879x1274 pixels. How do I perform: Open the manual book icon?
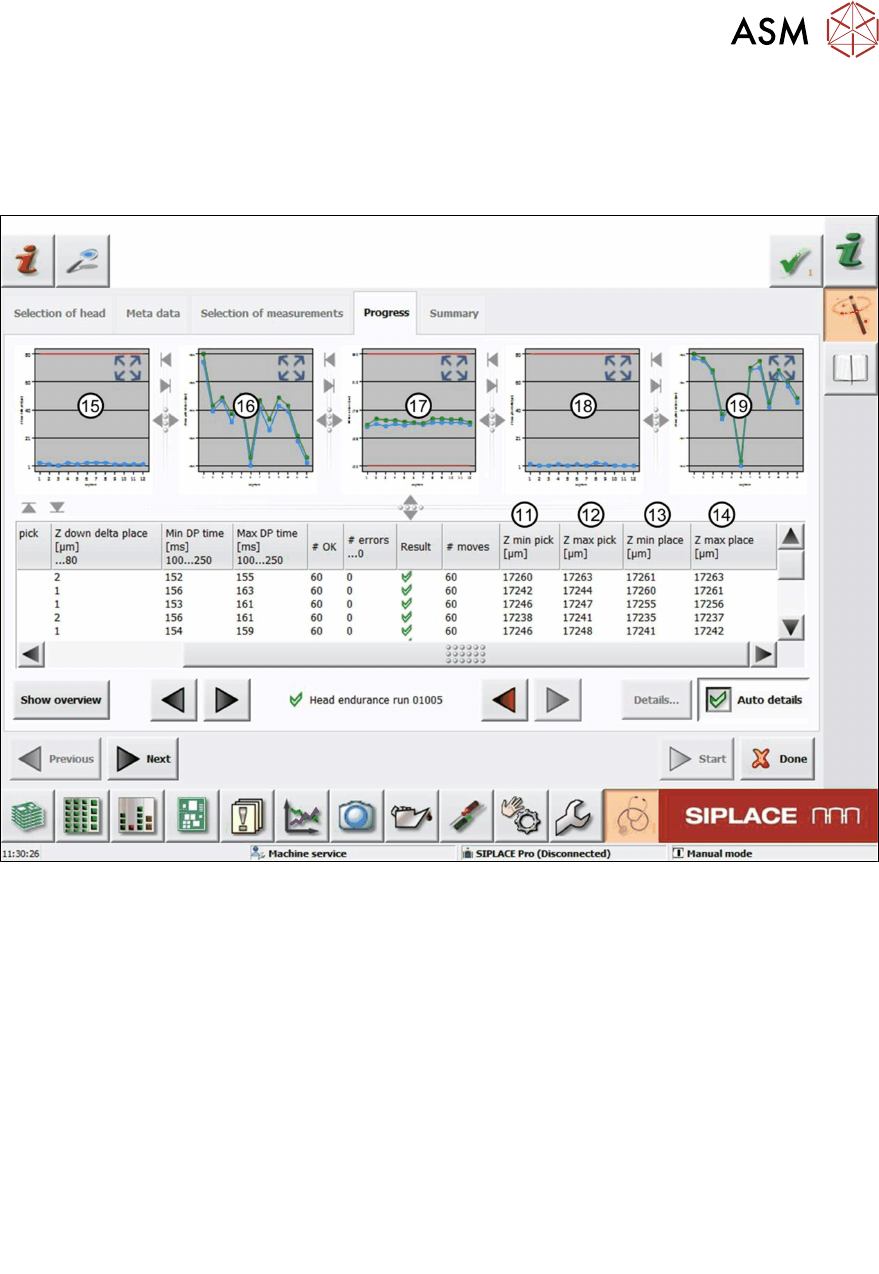coord(851,370)
